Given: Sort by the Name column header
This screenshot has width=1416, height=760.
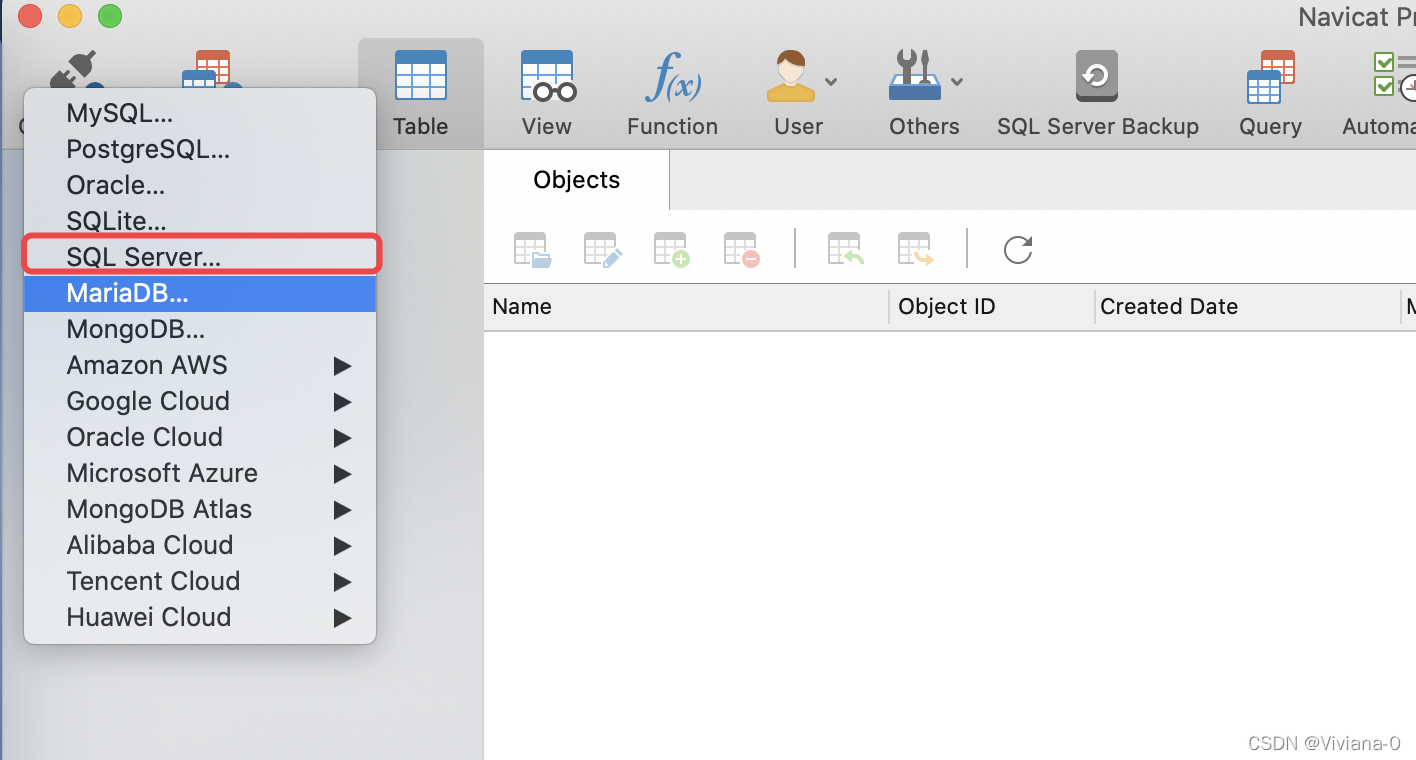Looking at the screenshot, I should (x=686, y=307).
